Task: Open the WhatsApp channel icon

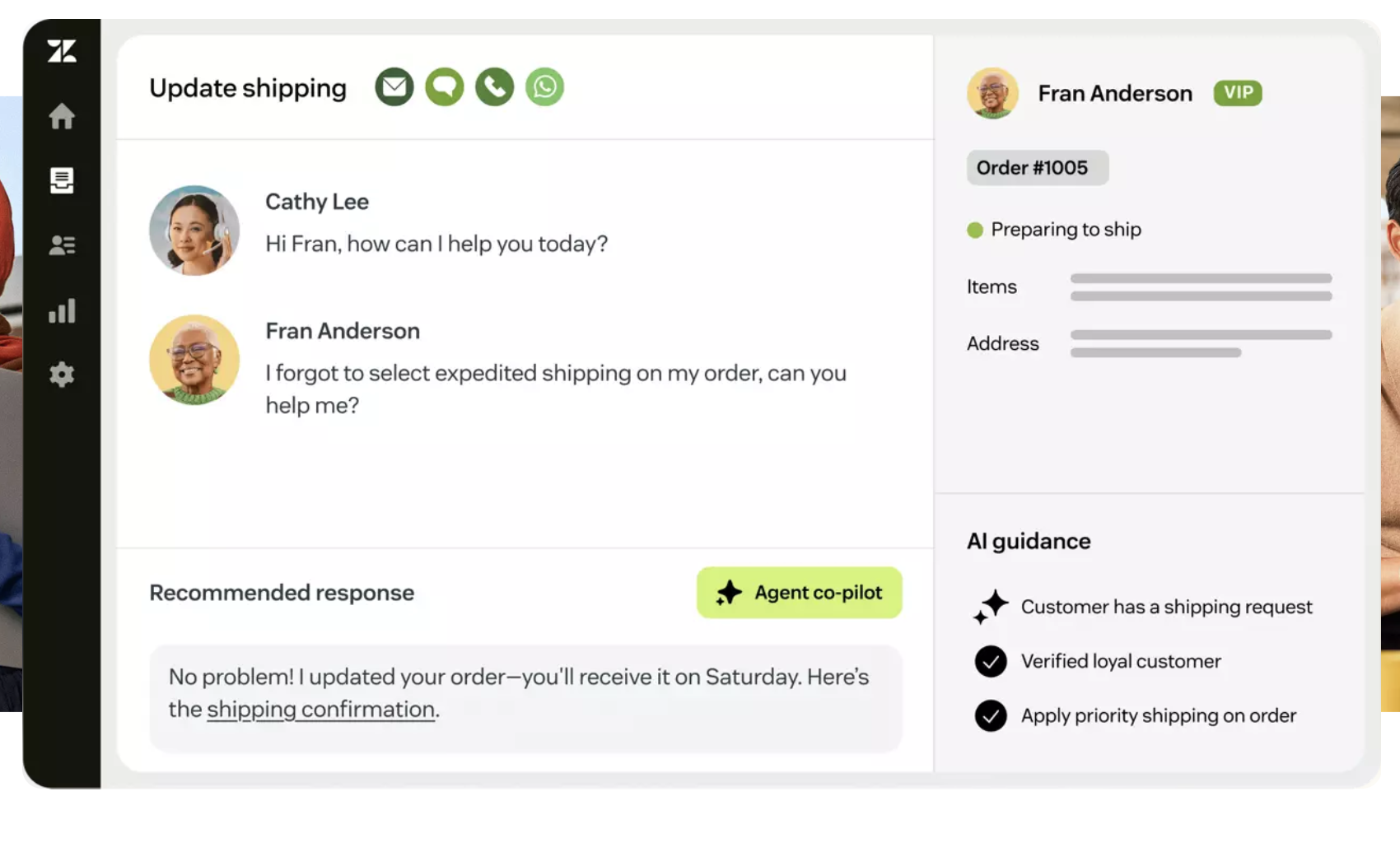Action: click(544, 86)
